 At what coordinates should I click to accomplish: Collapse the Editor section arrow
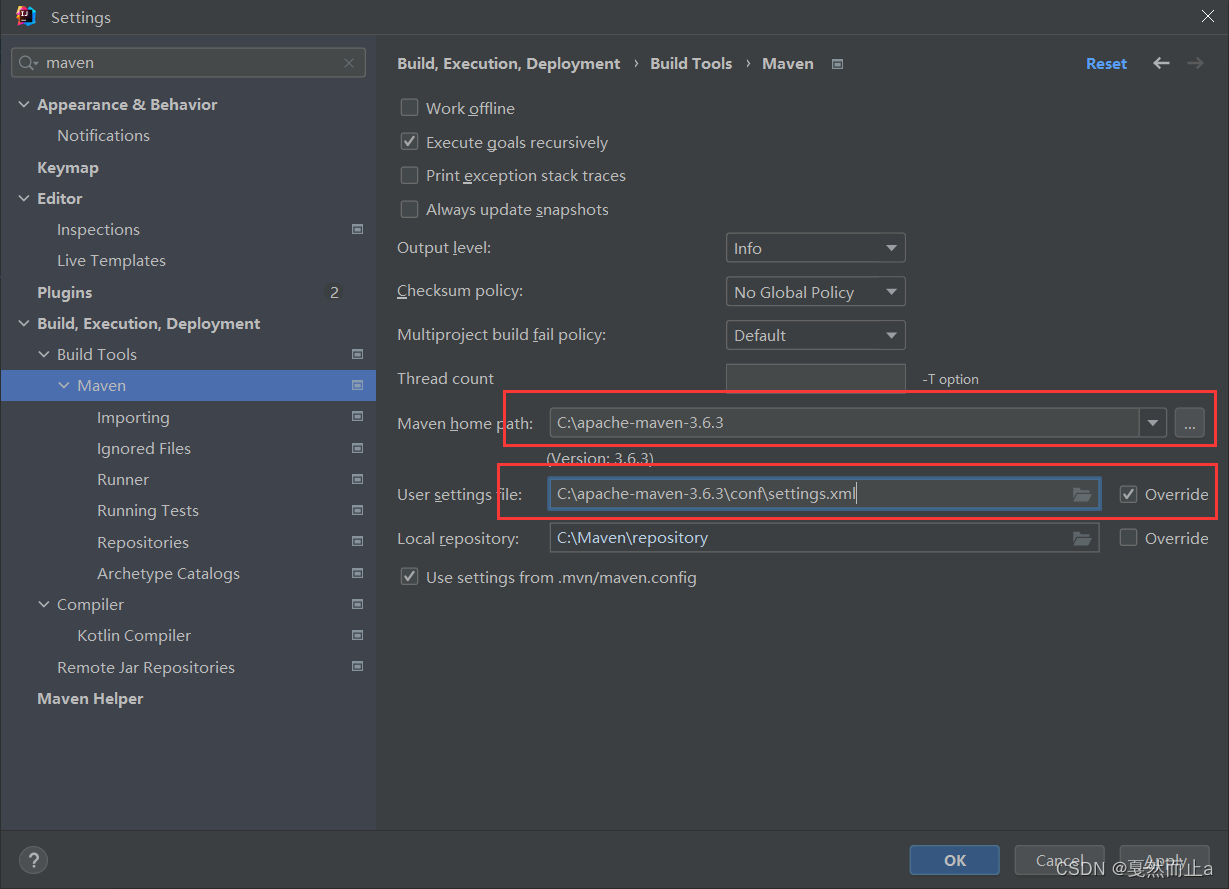24,198
